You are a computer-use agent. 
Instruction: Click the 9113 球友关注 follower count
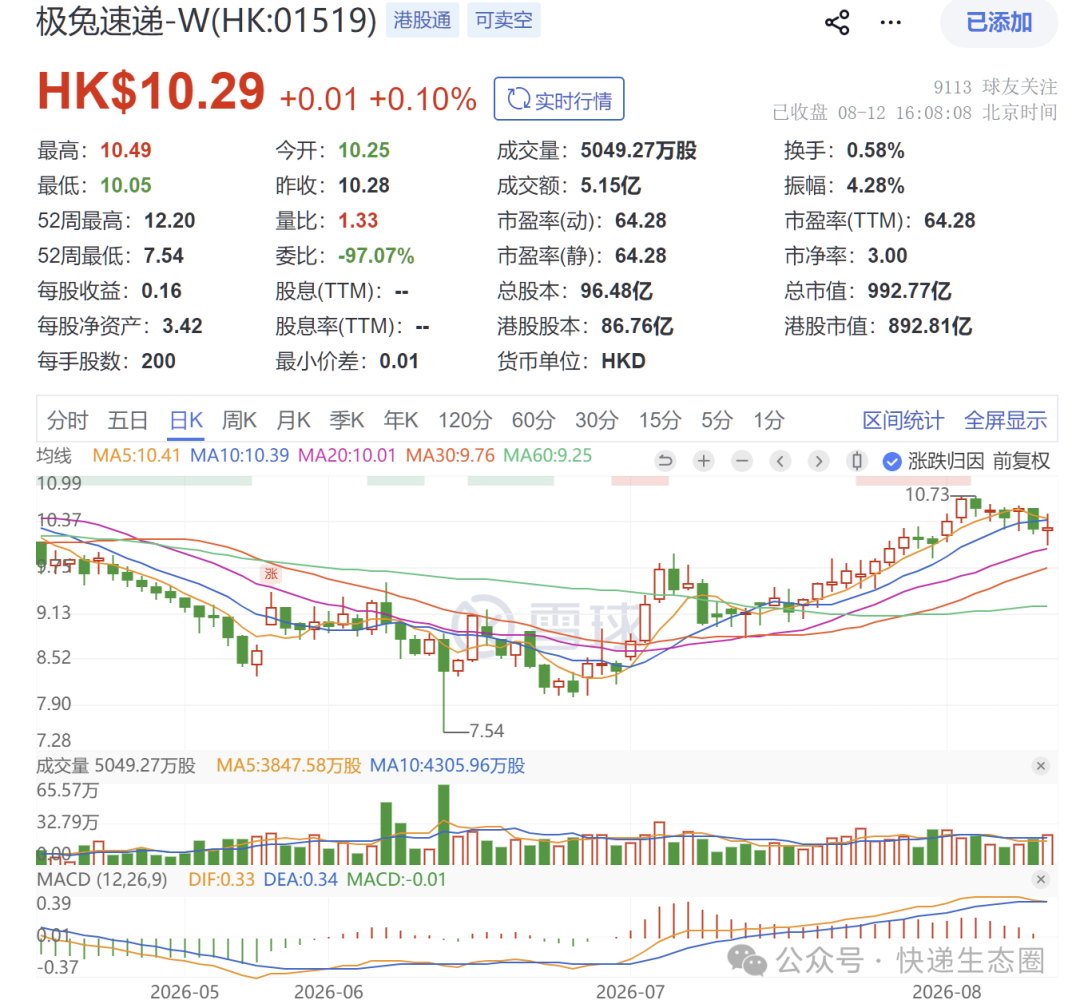995,87
